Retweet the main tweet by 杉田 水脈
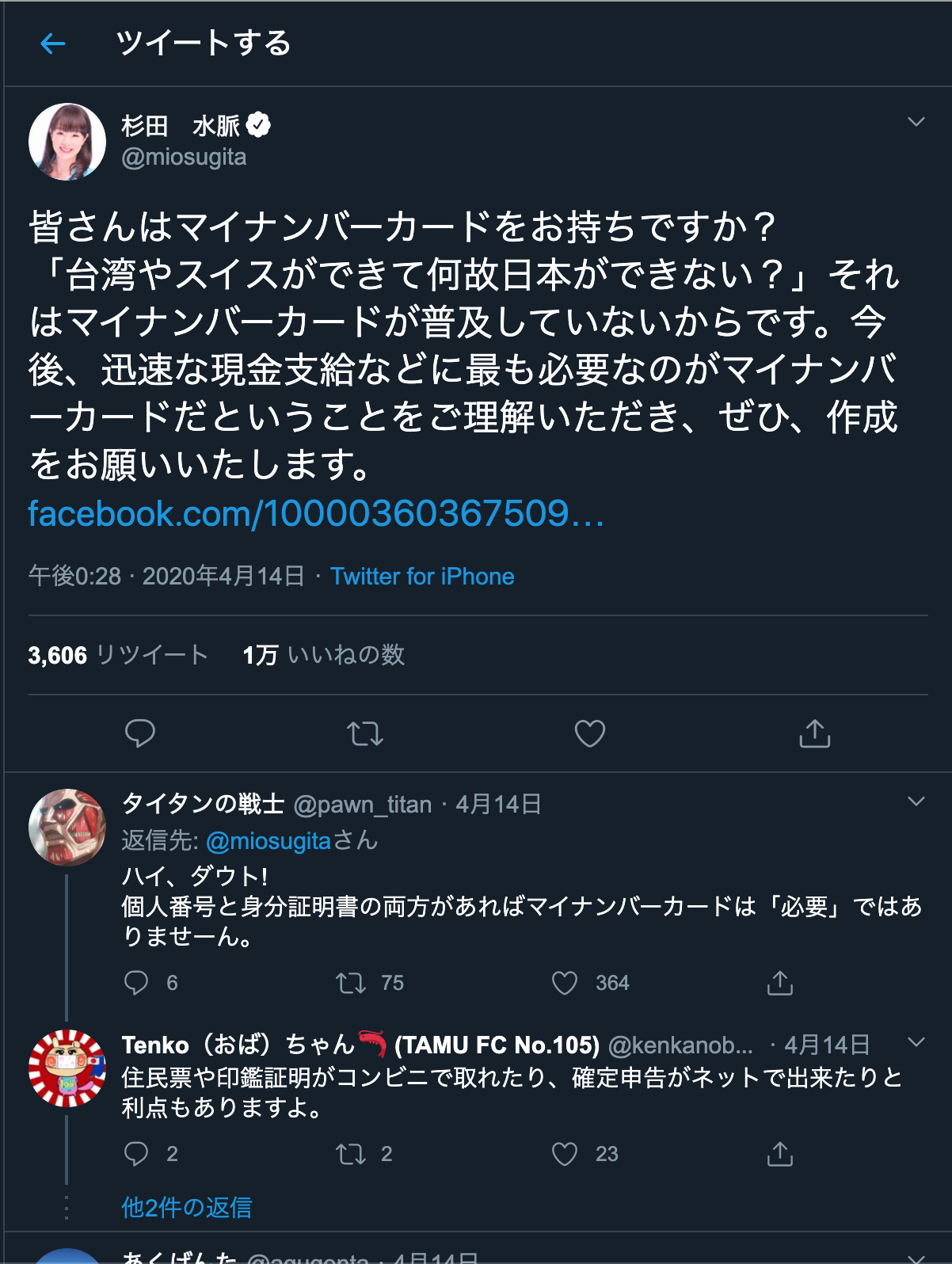The height and width of the screenshot is (1264, 952). click(365, 733)
